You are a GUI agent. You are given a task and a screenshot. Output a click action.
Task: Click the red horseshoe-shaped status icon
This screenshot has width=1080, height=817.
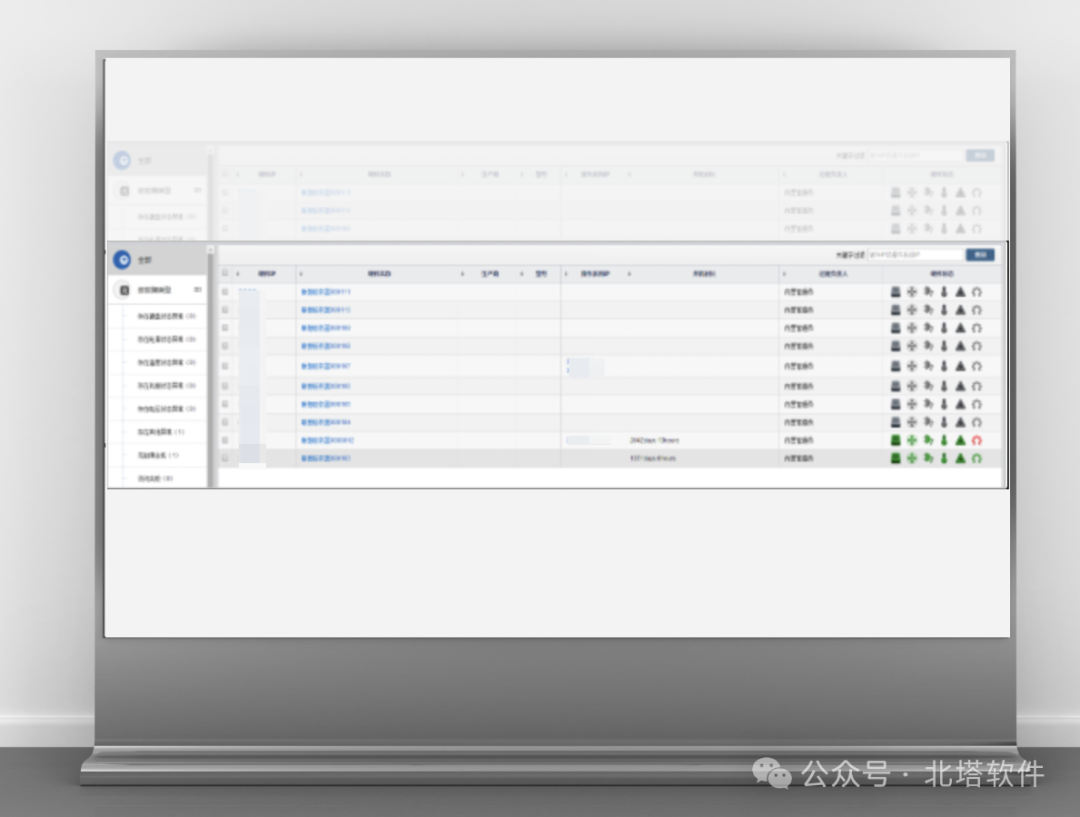click(977, 440)
